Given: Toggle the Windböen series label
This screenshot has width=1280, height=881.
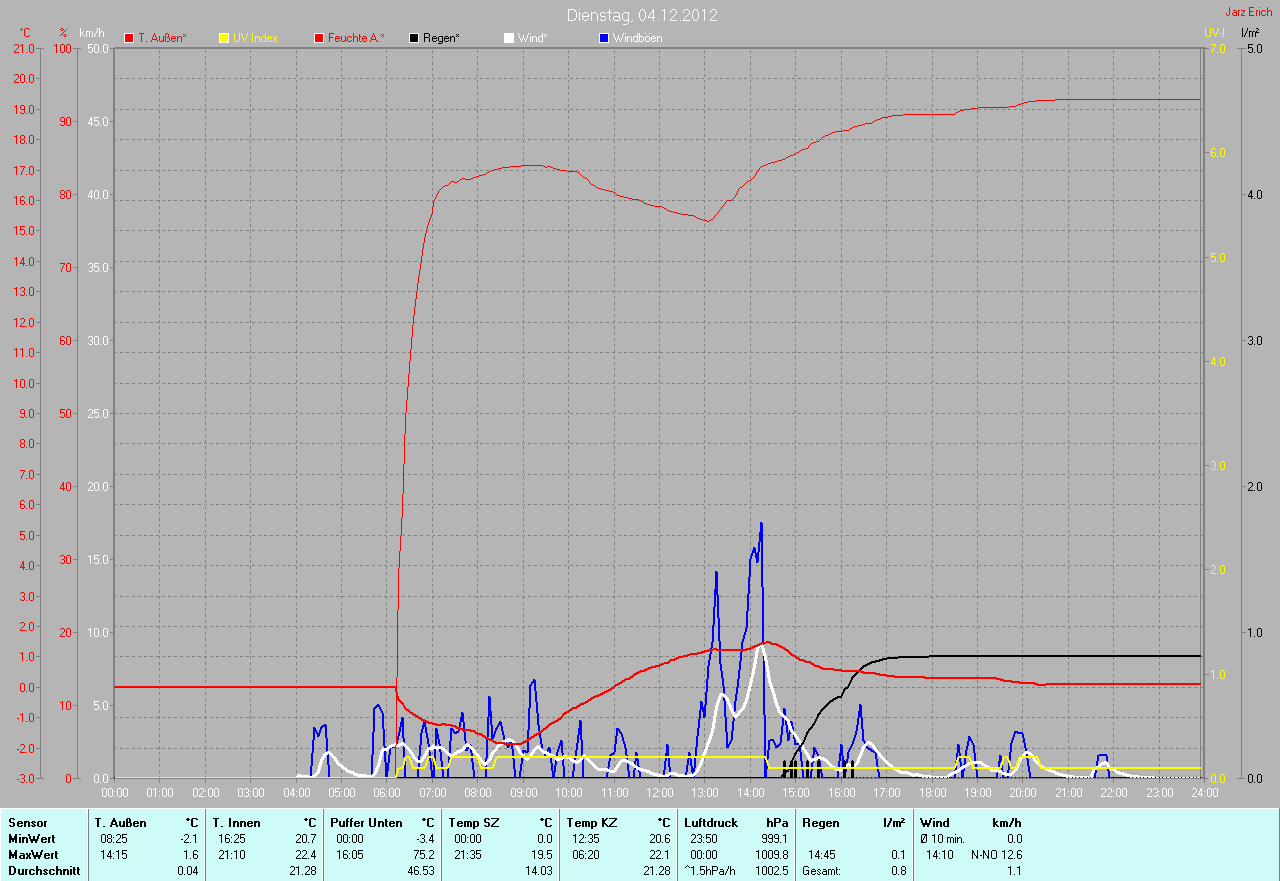Looking at the screenshot, I should click(x=637, y=38).
